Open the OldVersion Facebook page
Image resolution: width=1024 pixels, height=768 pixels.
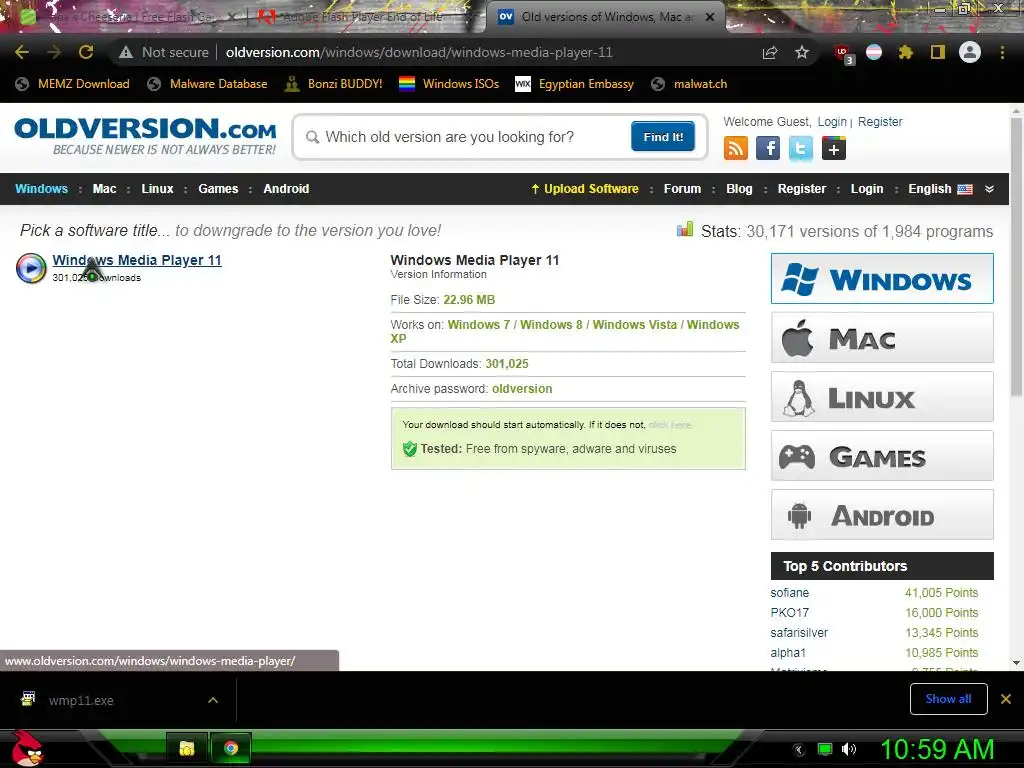pos(768,148)
